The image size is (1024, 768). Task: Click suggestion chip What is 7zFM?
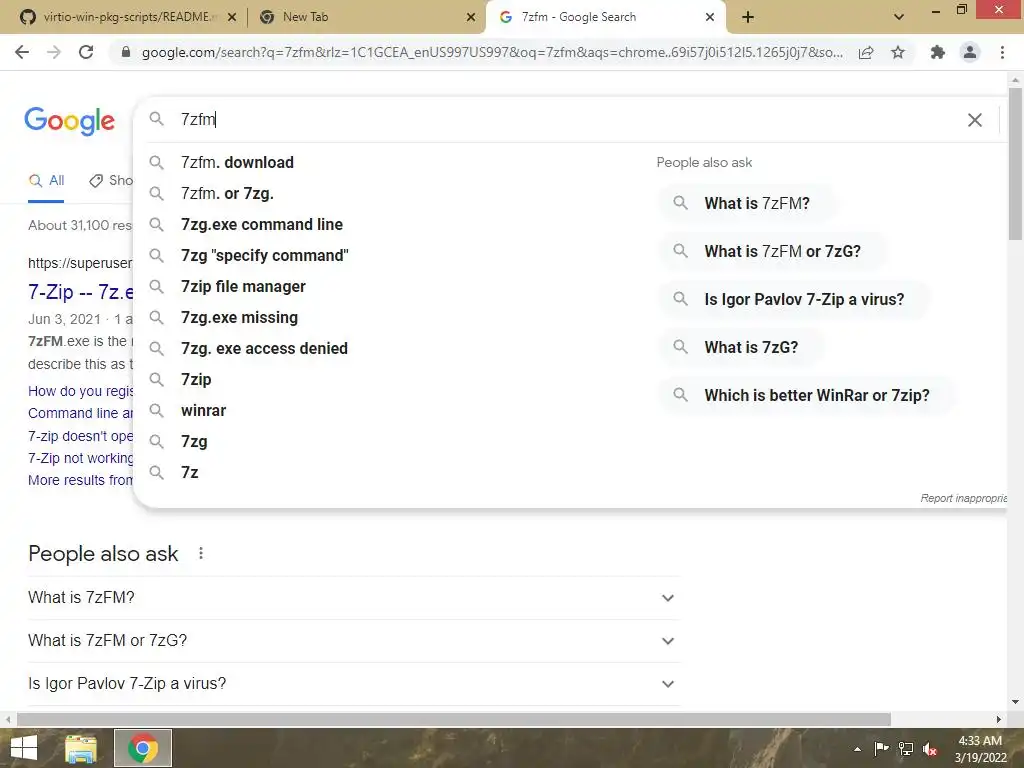tap(748, 203)
